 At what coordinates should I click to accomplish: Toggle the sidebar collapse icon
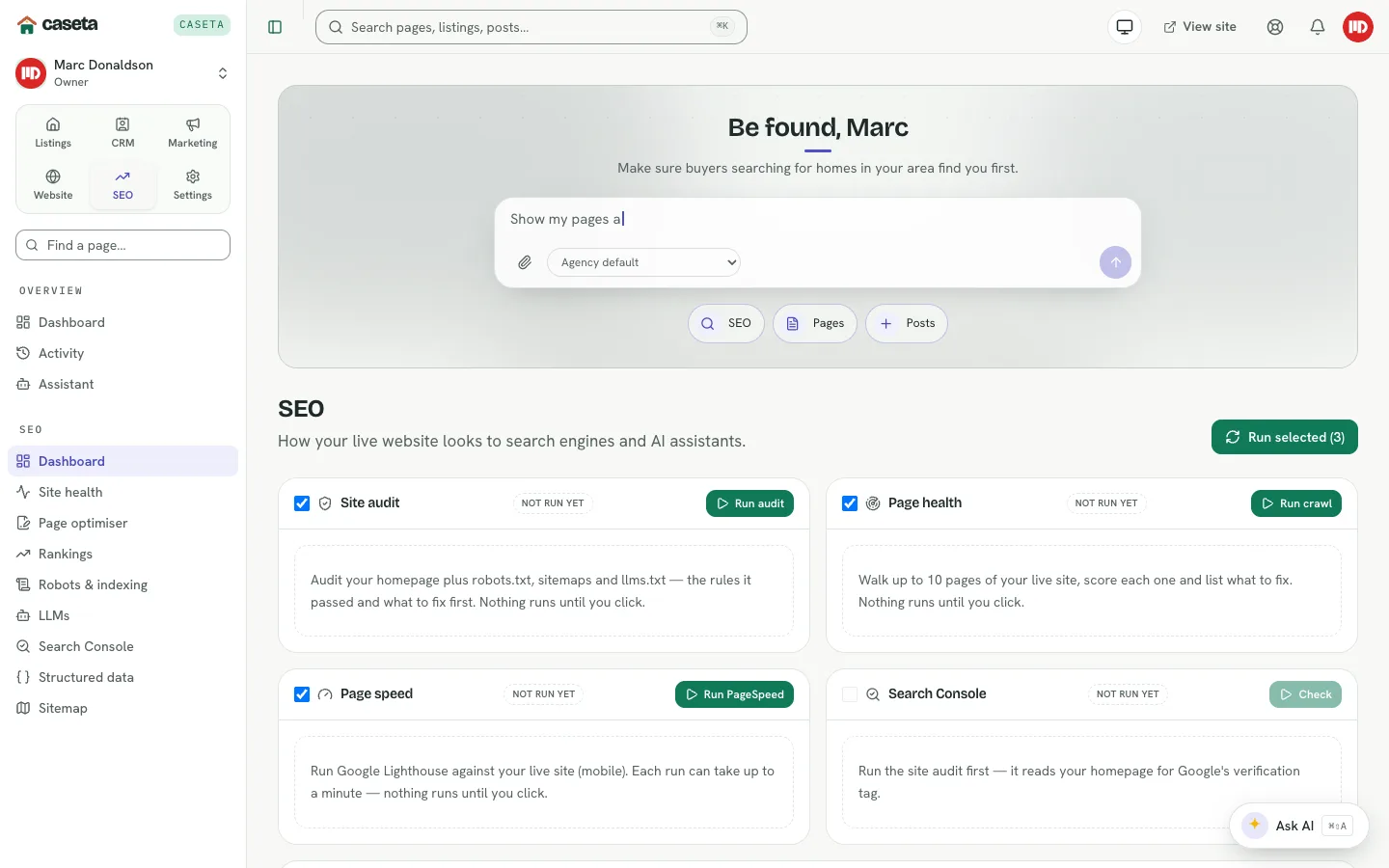275,27
